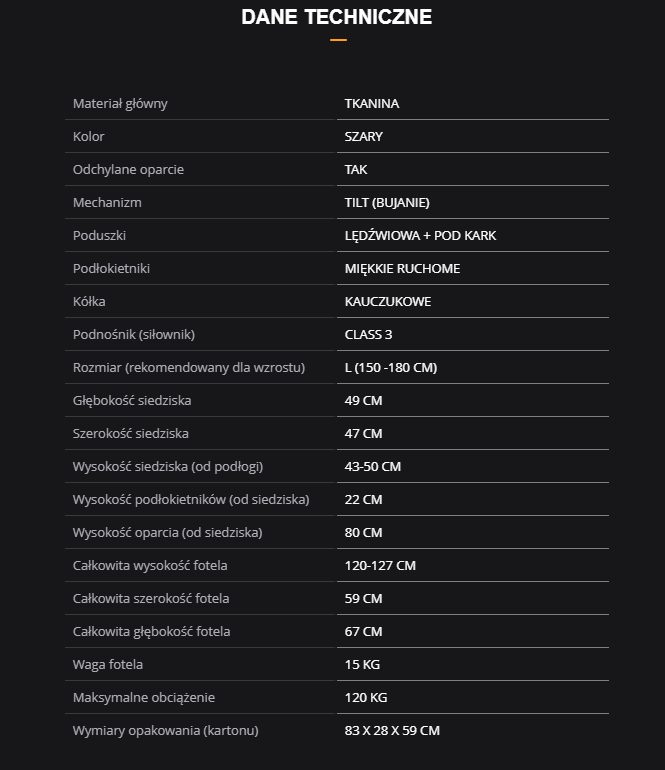
Task: Select the 120-127 CM total height value
Action: pyautogui.click(x=380, y=566)
